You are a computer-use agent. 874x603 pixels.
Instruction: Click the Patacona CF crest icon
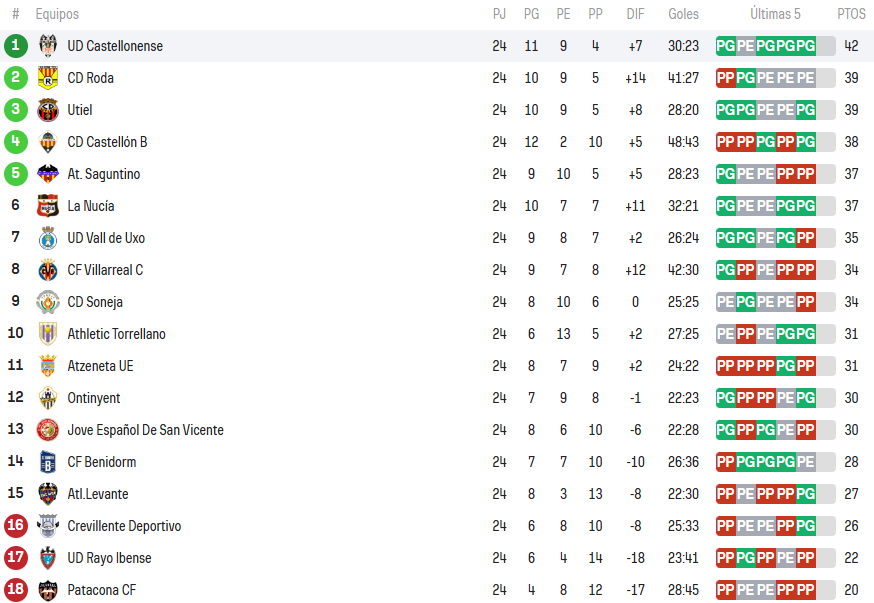tap(48, 590)
